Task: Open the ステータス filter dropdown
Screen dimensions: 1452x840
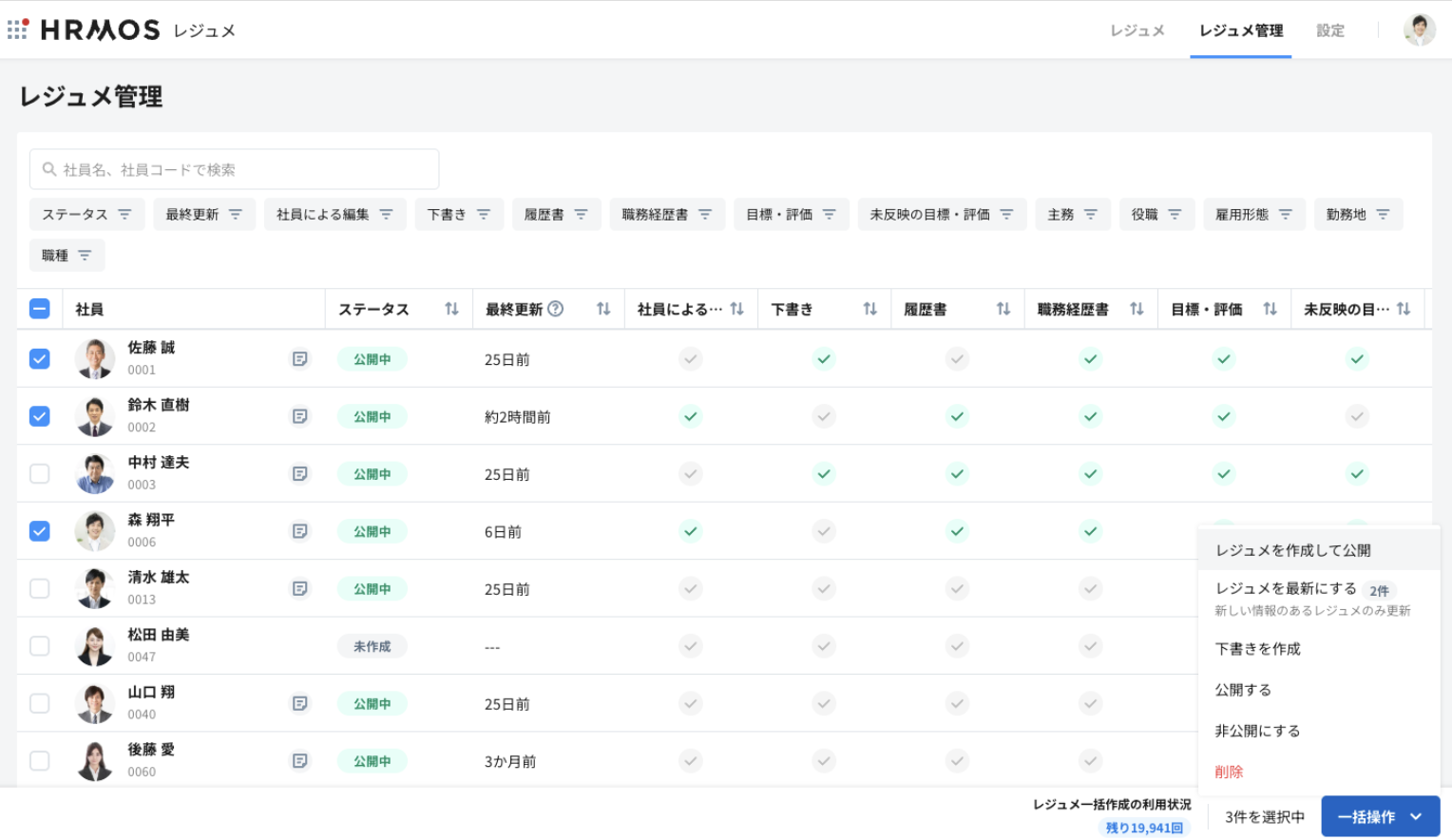Action: (86, 215)
